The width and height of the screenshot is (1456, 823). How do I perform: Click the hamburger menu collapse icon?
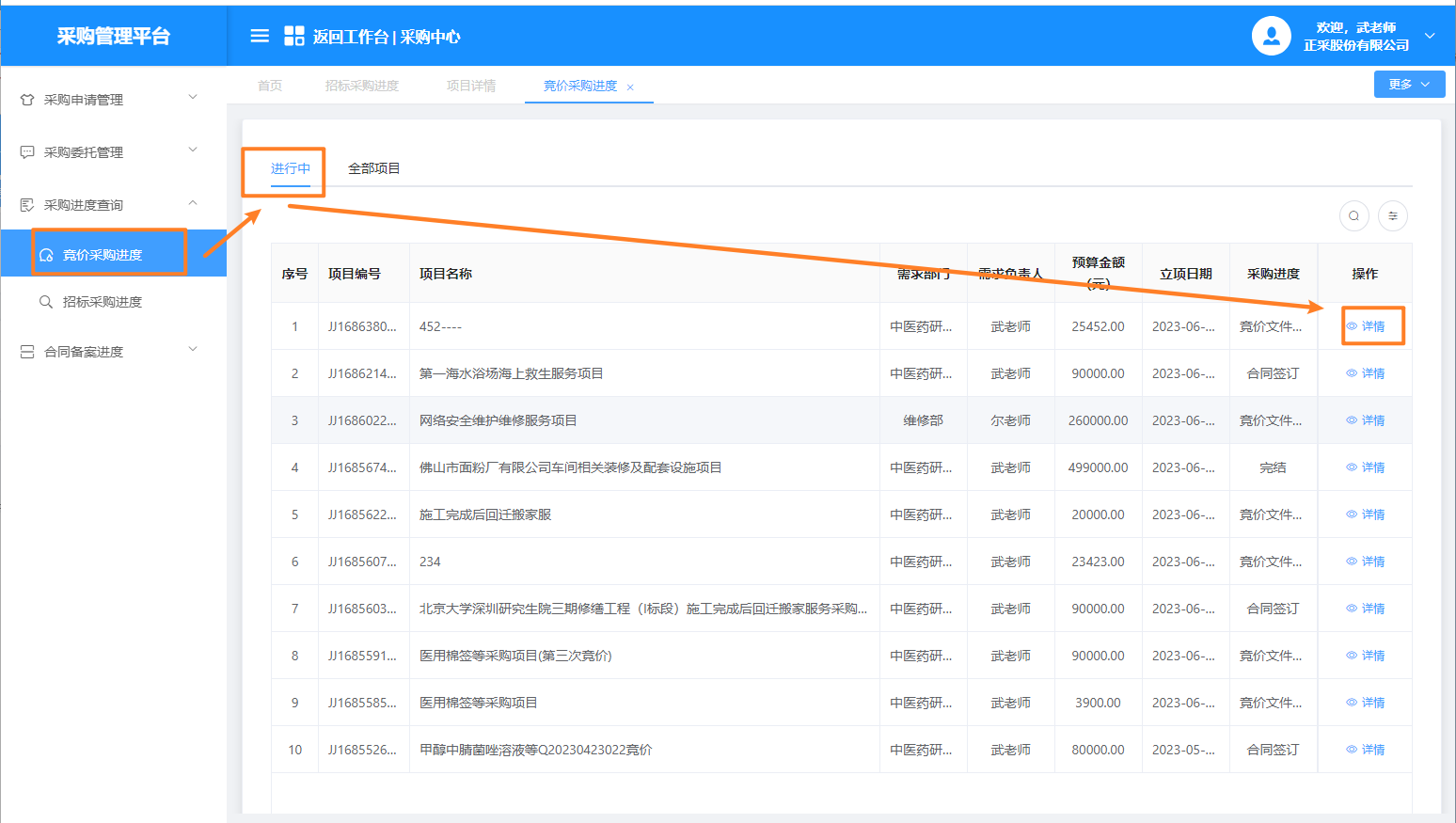pyautogui.click(x=260, y=36)
